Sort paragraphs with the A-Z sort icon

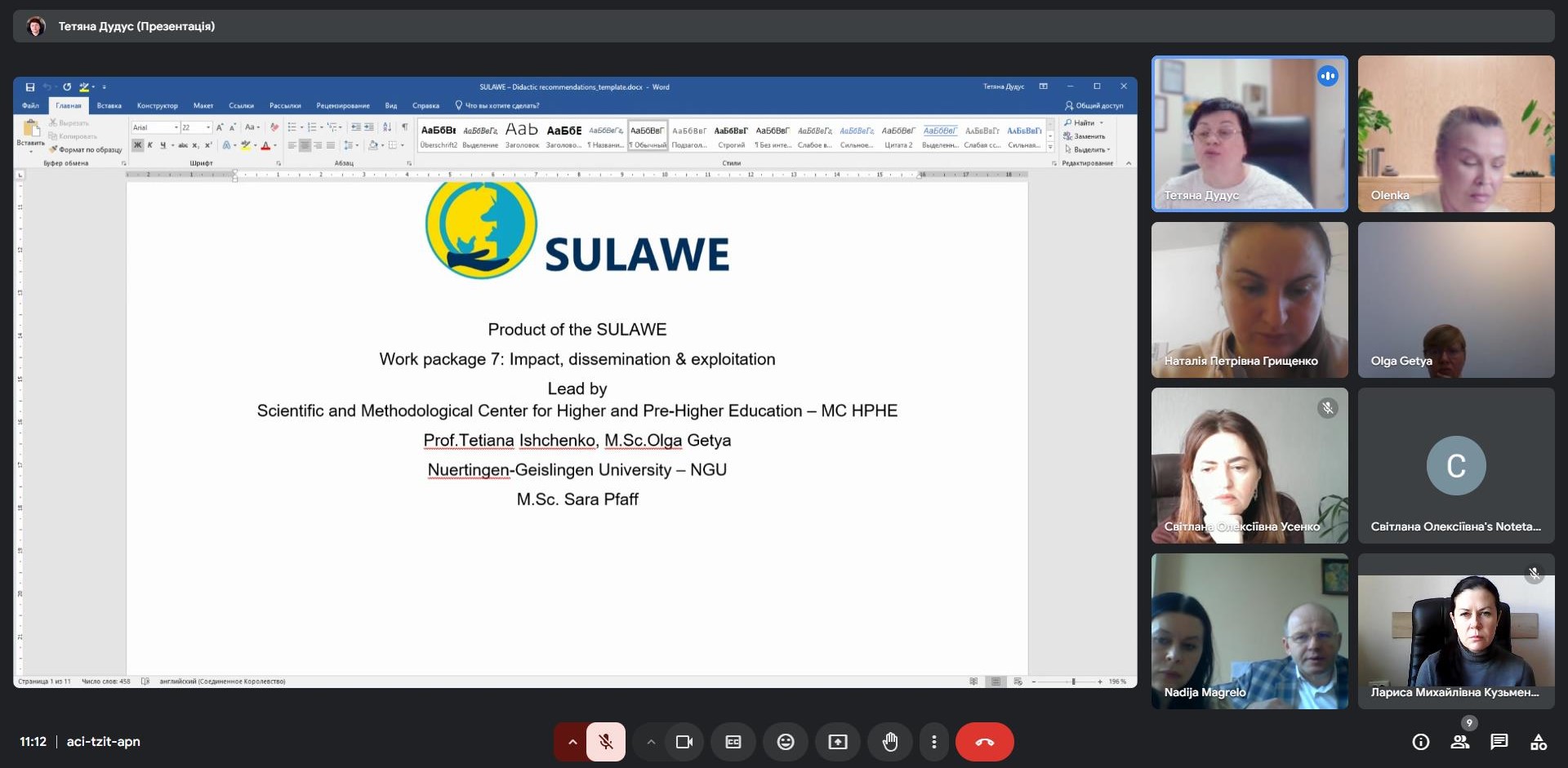(387, 127)
